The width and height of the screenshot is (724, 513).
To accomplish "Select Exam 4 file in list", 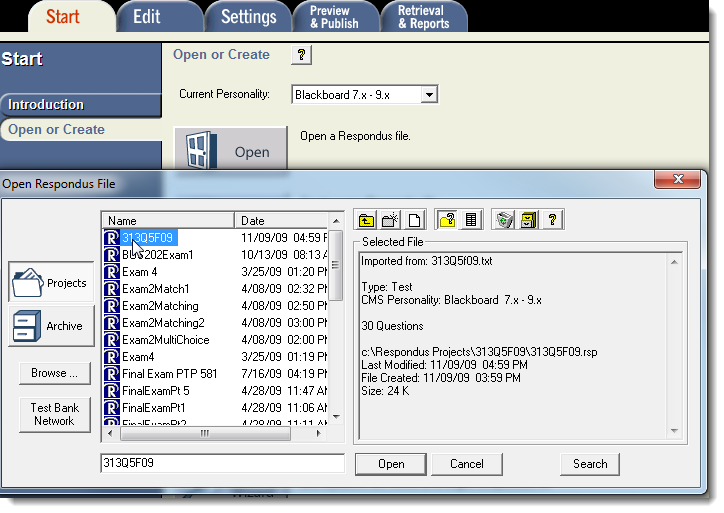I will pos(139,272).
